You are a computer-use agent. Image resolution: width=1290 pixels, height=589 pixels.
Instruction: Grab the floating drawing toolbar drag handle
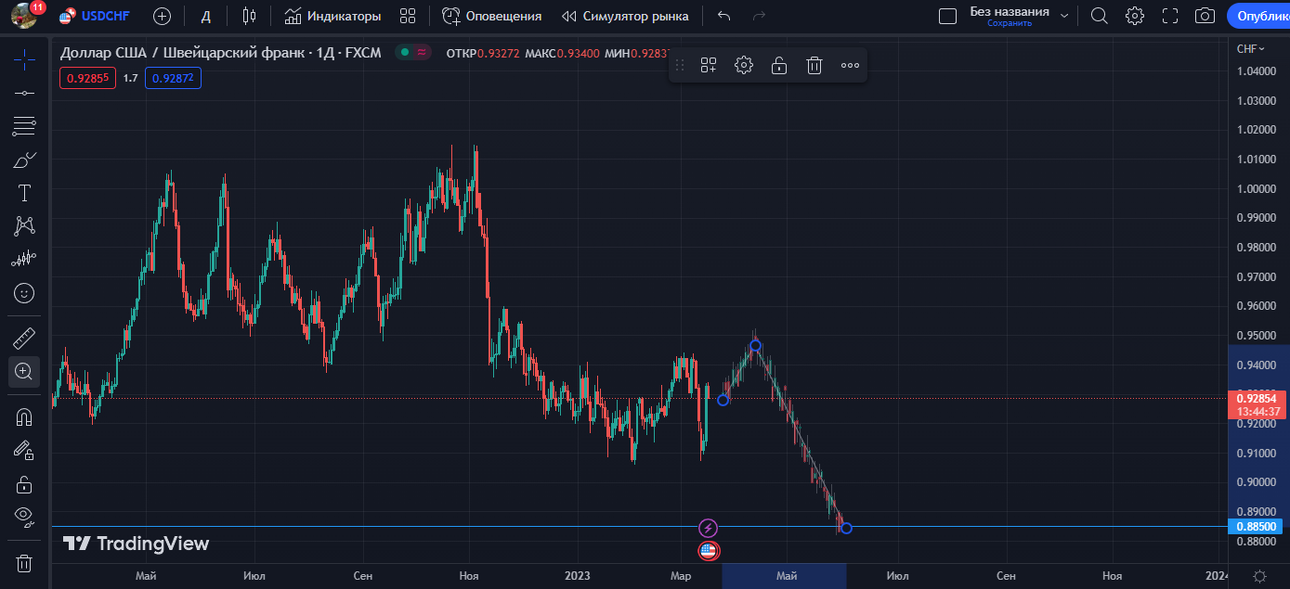click(x=680, y=65)
